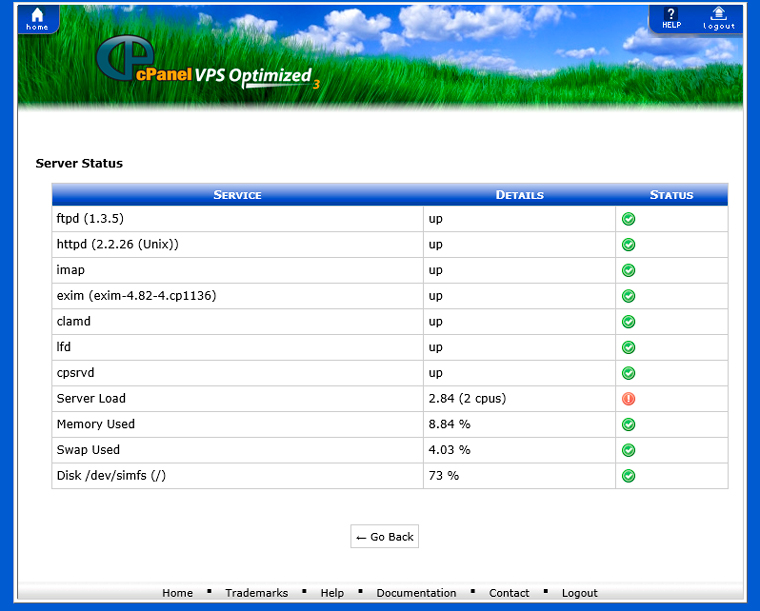Click green status icon for httpd
760x611 pixels.
(x=629, y=245)
